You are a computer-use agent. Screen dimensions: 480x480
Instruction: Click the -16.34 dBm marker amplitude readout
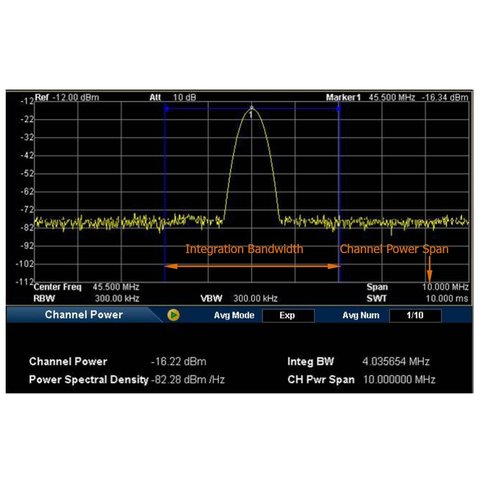point(445,97)
